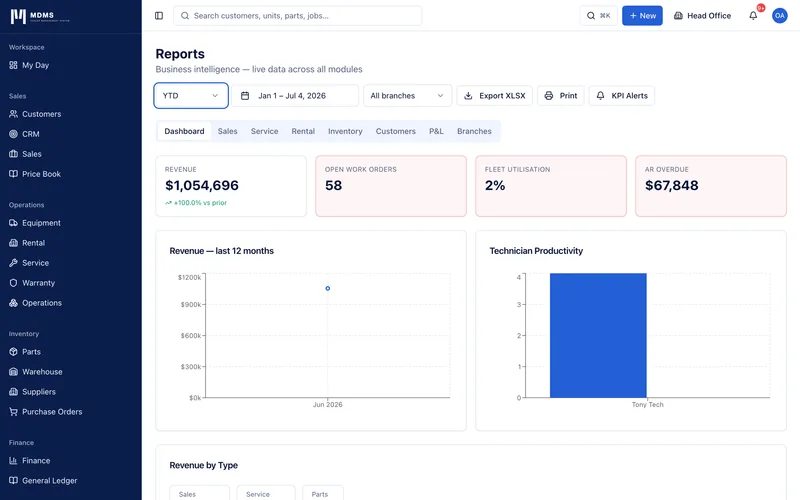Open KPI Alerts
The image size is (800, 500).
click(x=621, y=95)
